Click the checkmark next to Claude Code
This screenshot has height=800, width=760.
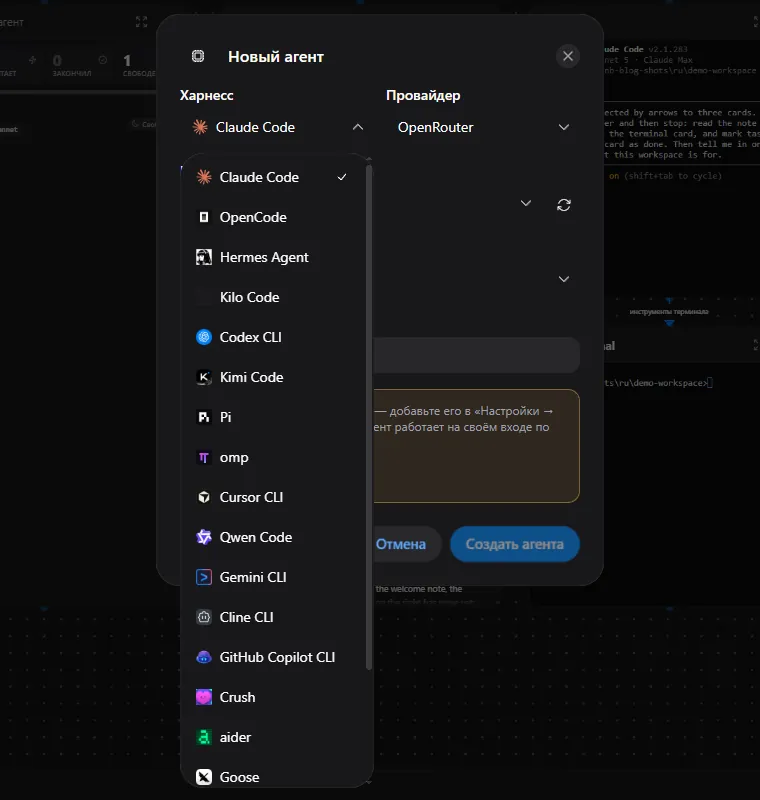point(342,177)
